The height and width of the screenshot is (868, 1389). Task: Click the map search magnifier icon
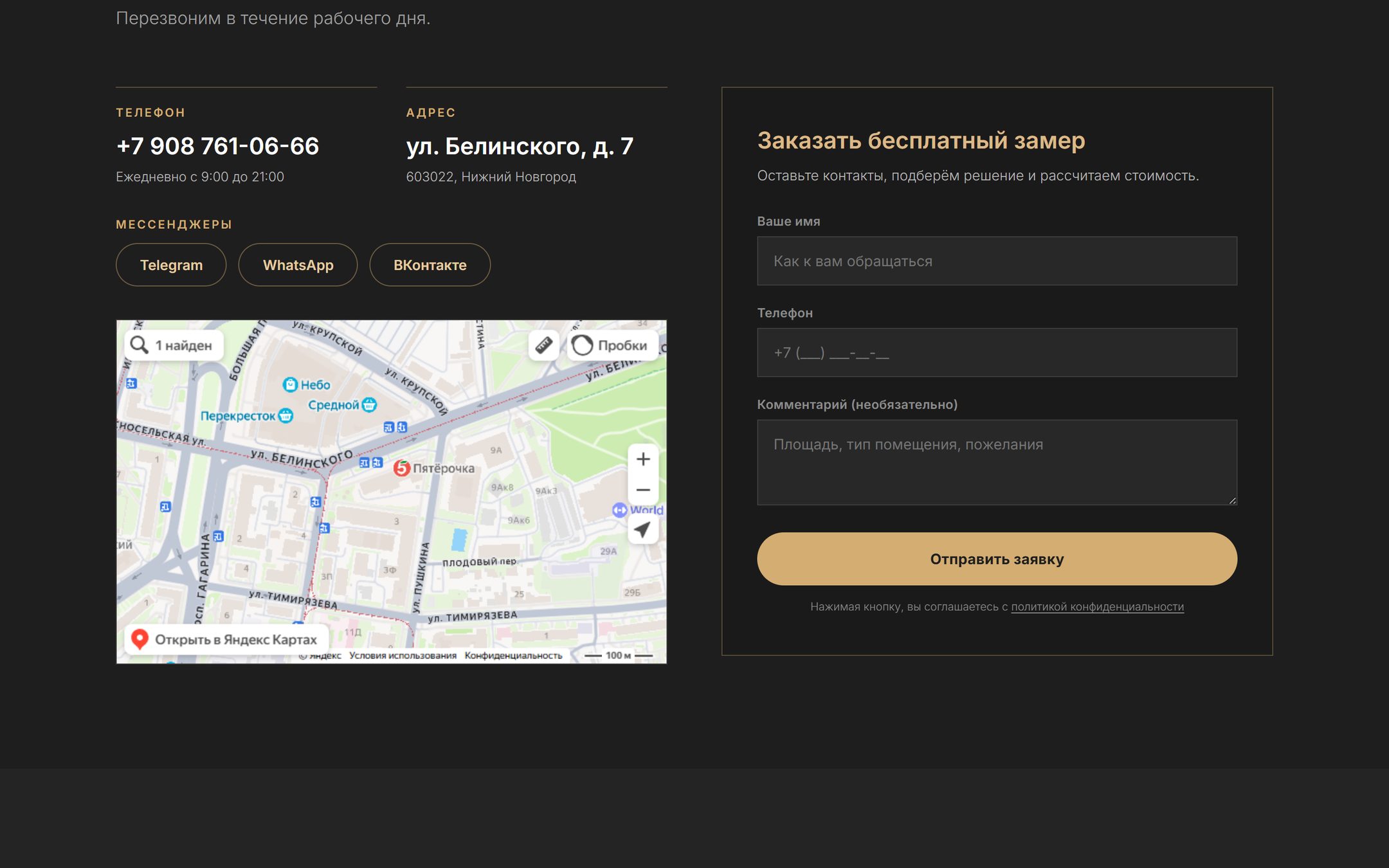139,345
